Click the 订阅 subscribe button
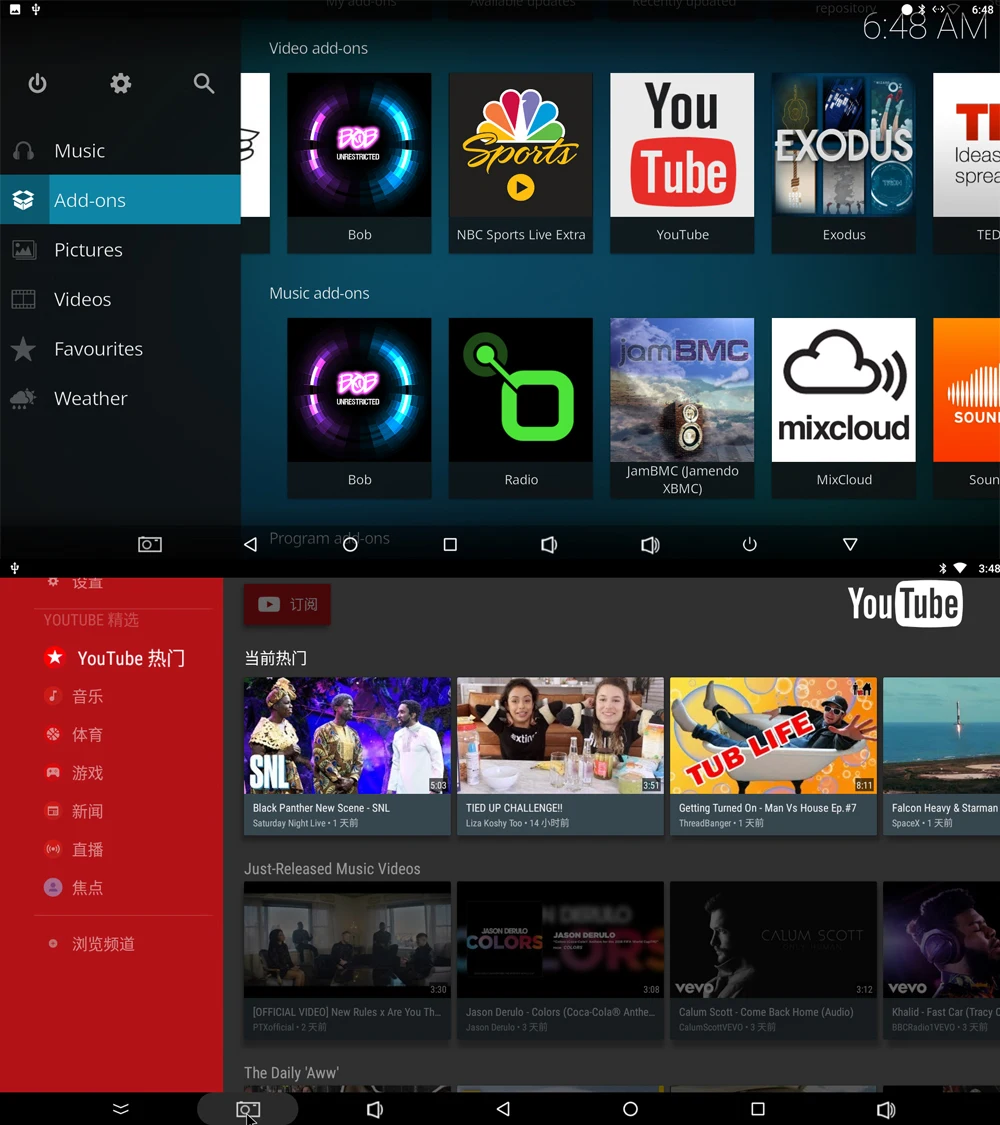The height and width of the screenshot is (1125, 1000). (x=287, y=604)
